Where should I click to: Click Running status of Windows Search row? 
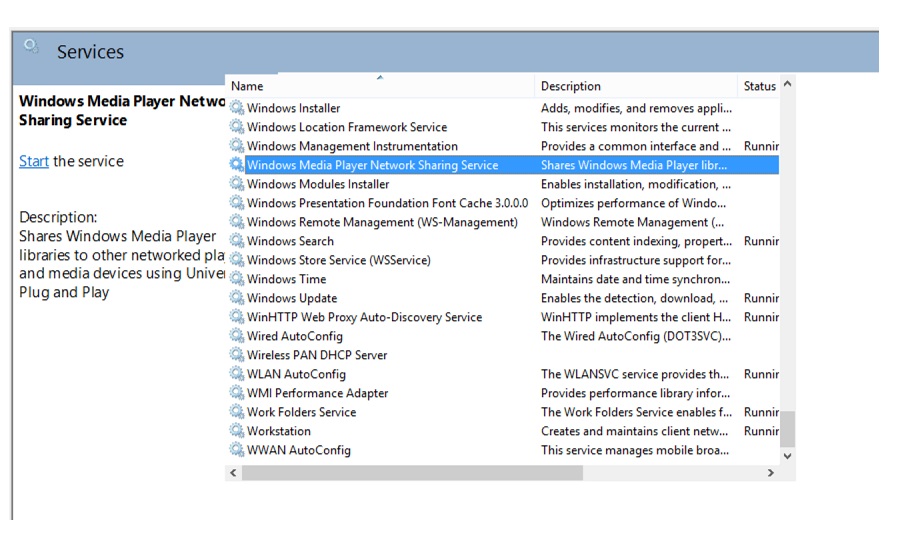click(x=761, y=241)
